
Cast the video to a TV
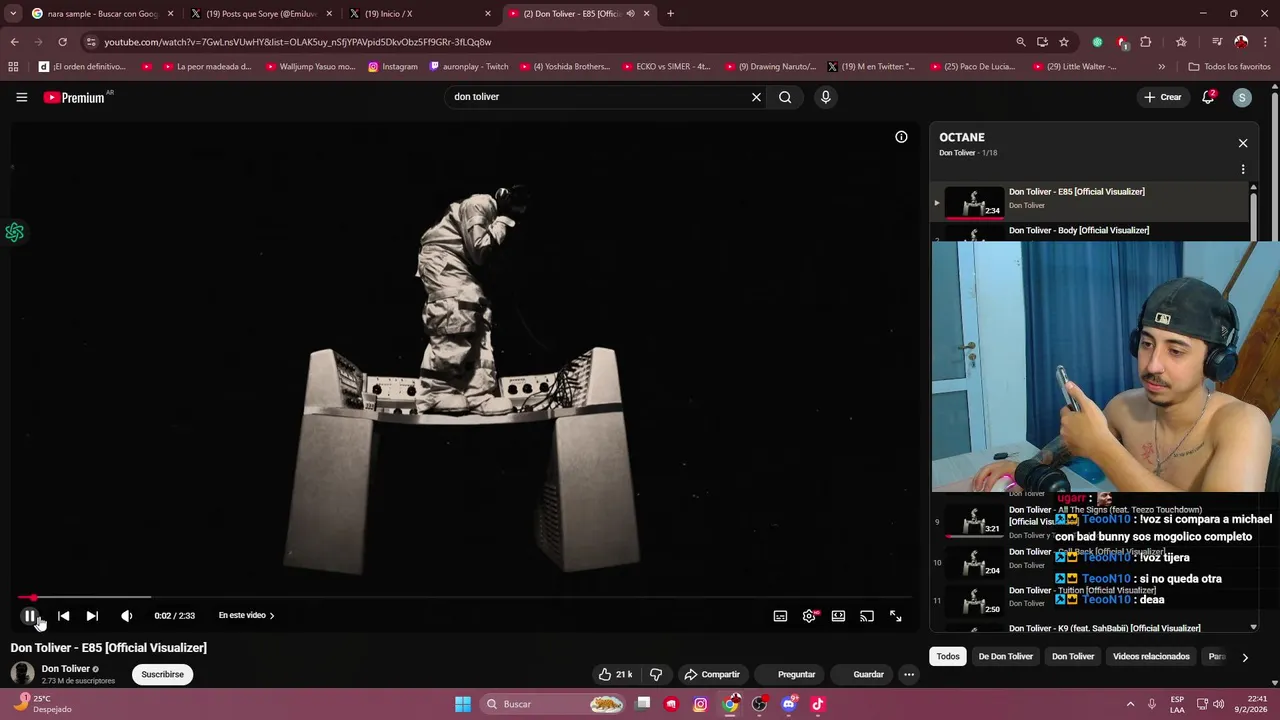click(867, 616)
